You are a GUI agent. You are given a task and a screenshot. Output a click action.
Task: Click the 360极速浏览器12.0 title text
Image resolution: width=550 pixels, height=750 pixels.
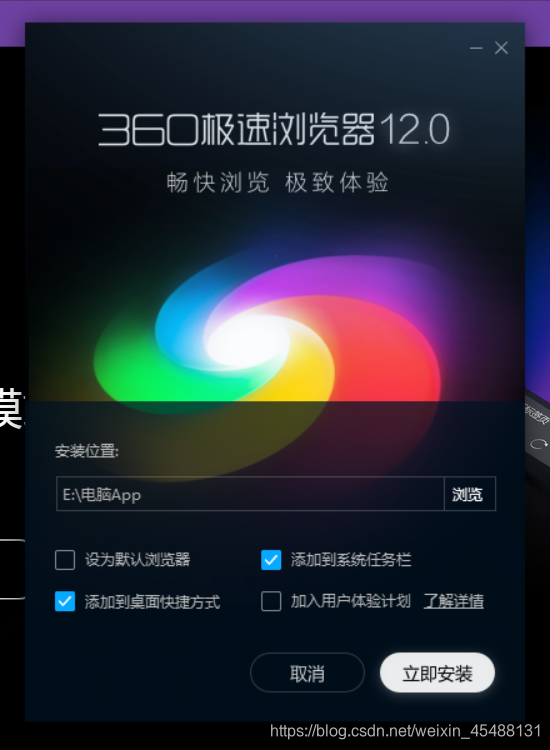pyautogui.click(x=274, y=129)
